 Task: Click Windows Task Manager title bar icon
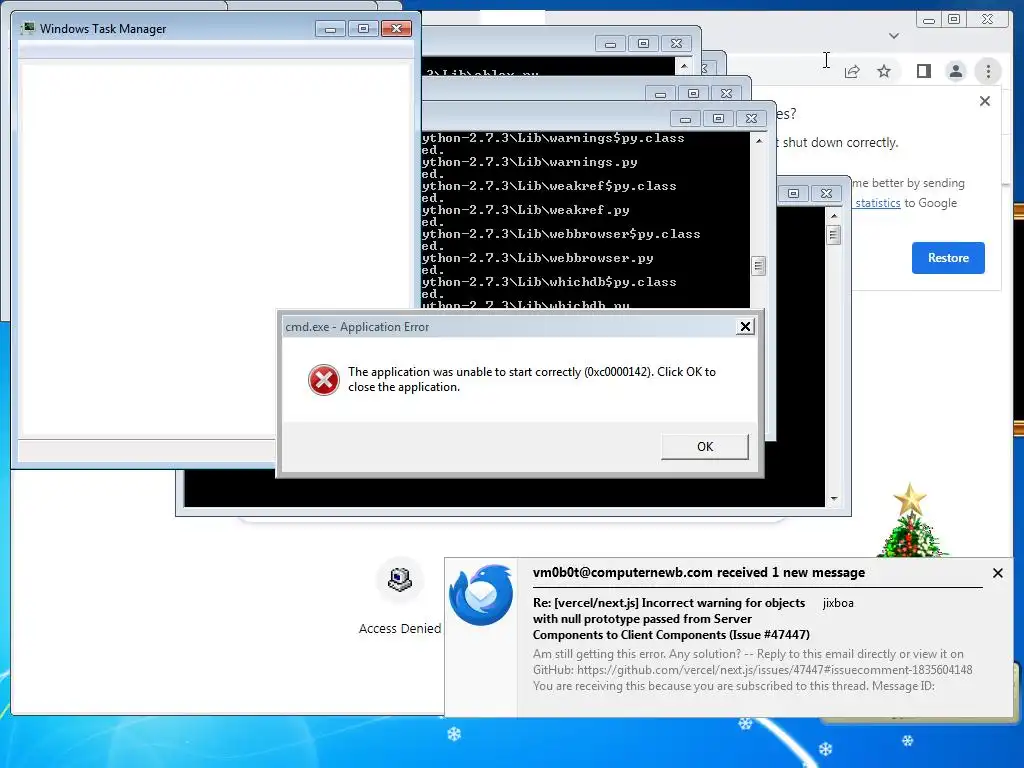coord(28,28)
